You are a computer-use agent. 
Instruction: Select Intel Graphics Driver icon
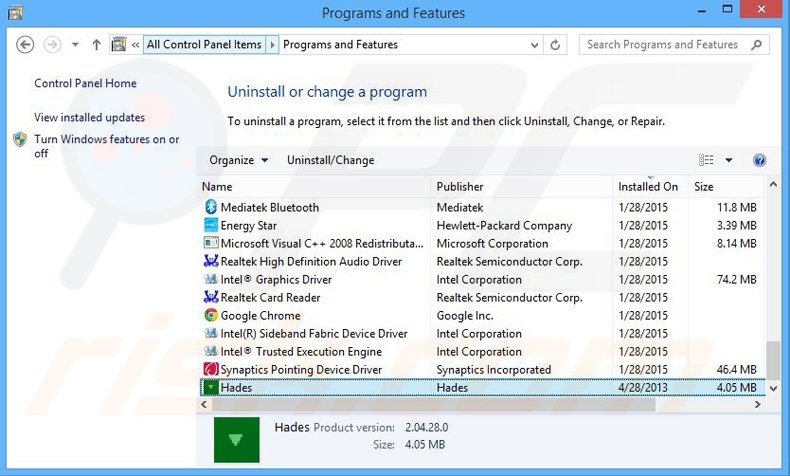tap(211, 279)
